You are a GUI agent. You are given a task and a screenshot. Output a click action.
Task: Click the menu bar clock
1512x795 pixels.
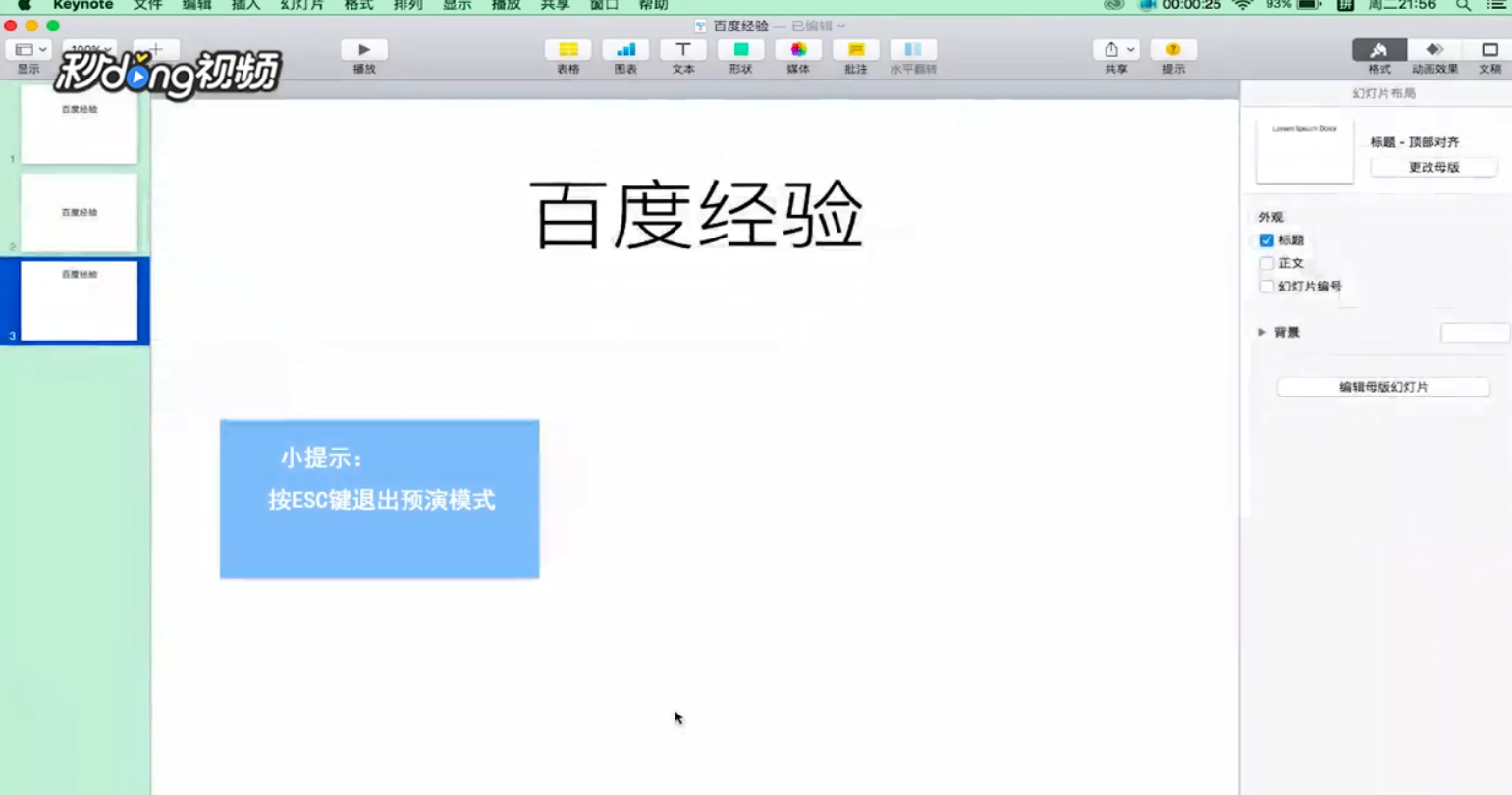1402,5
